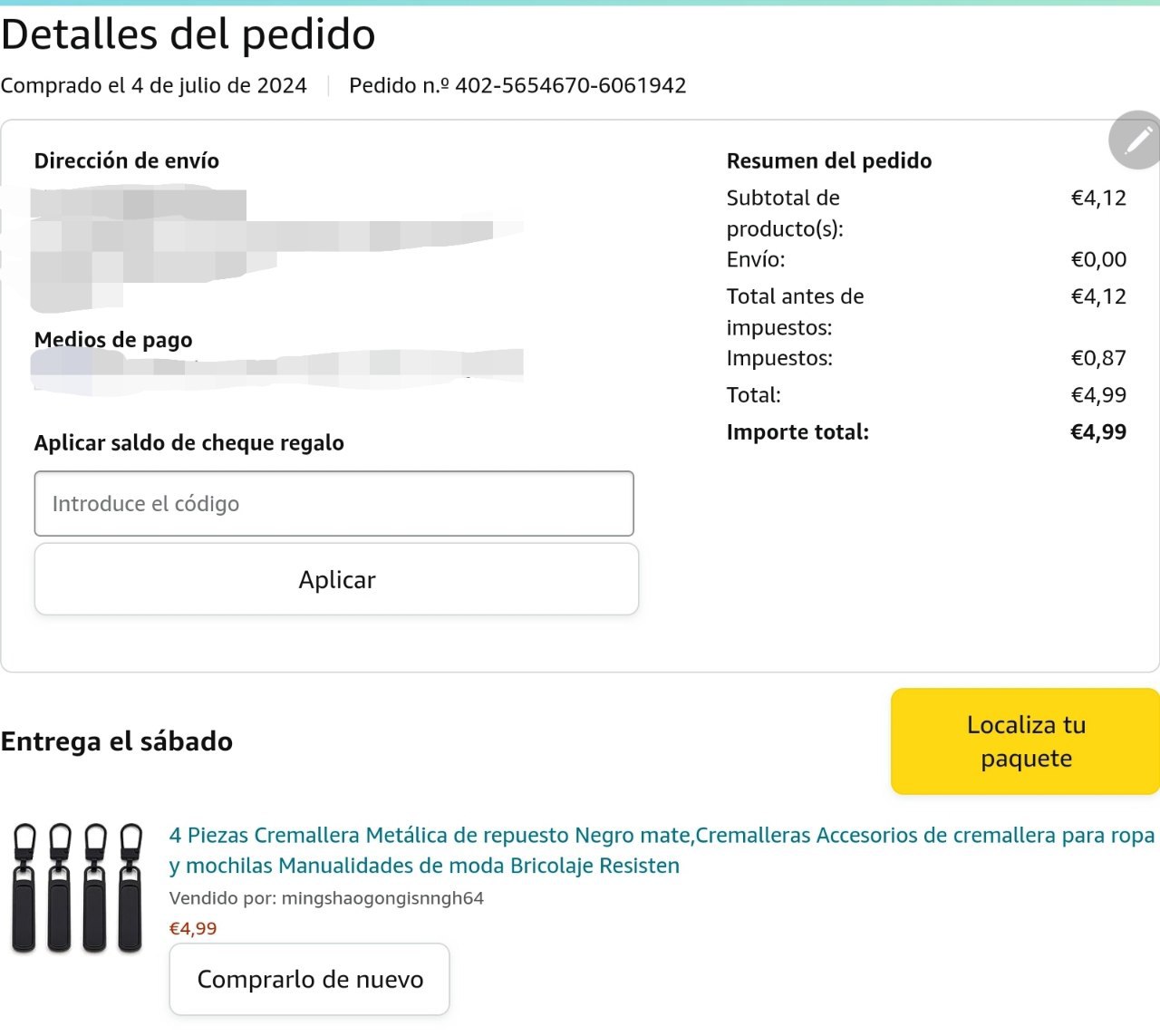Click the red product price €4,99
The width and height of the screenshot is (1160, 1036).
(x=193, y=928)
